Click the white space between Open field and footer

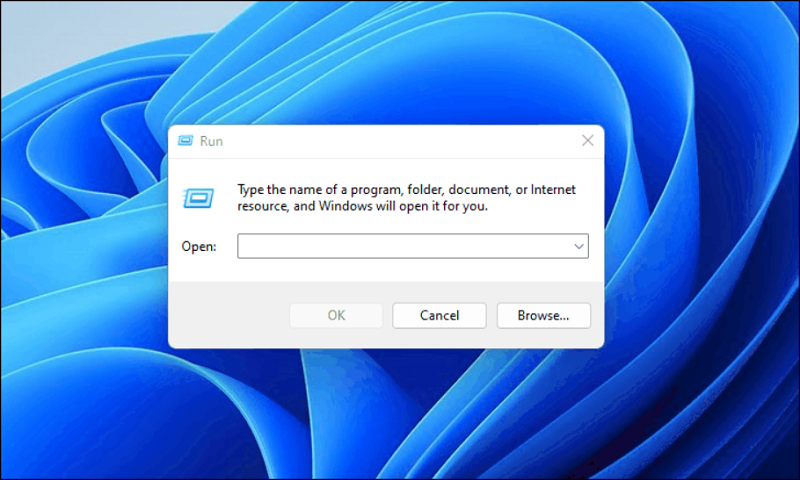click(x=400, y=270)
